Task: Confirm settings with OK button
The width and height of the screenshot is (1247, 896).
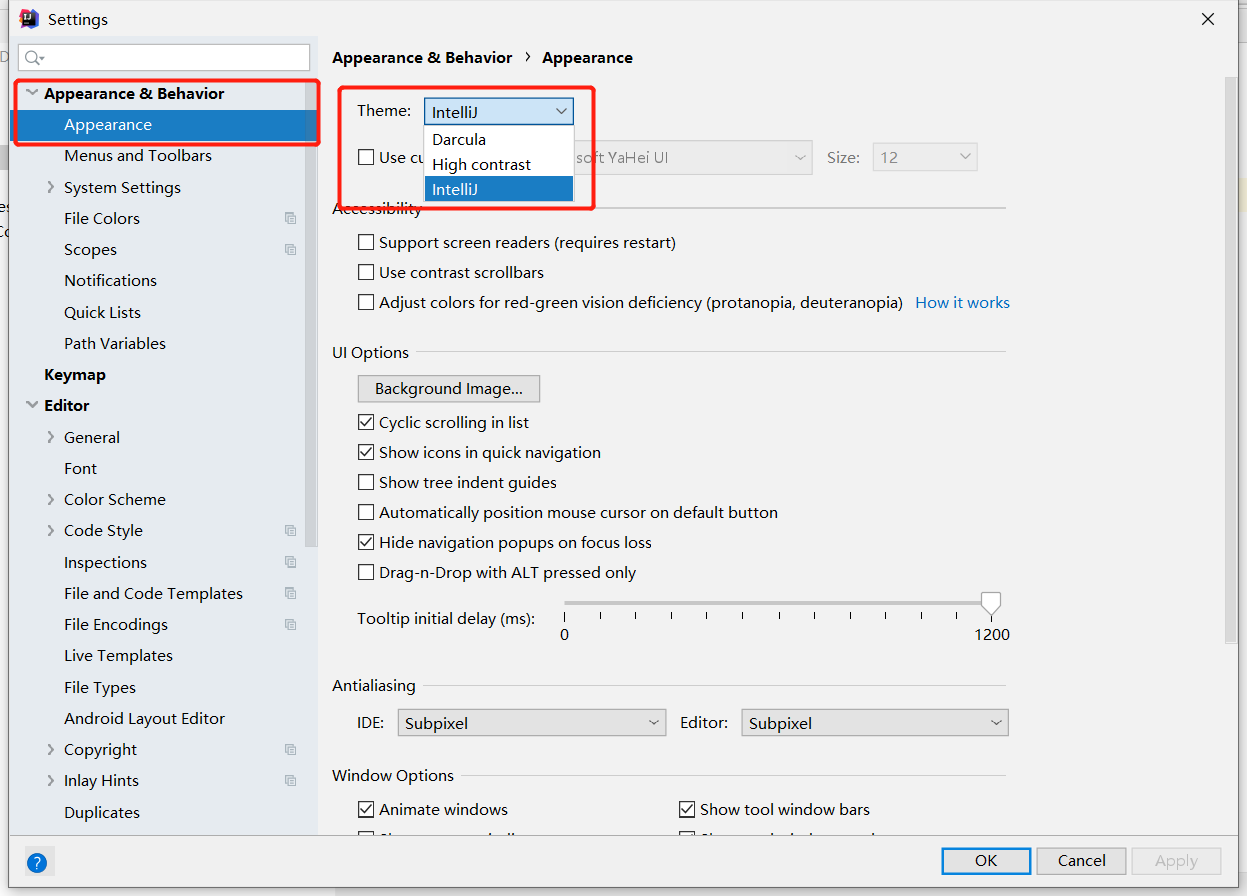Action: pyautogui.click(x=986, y=861)
